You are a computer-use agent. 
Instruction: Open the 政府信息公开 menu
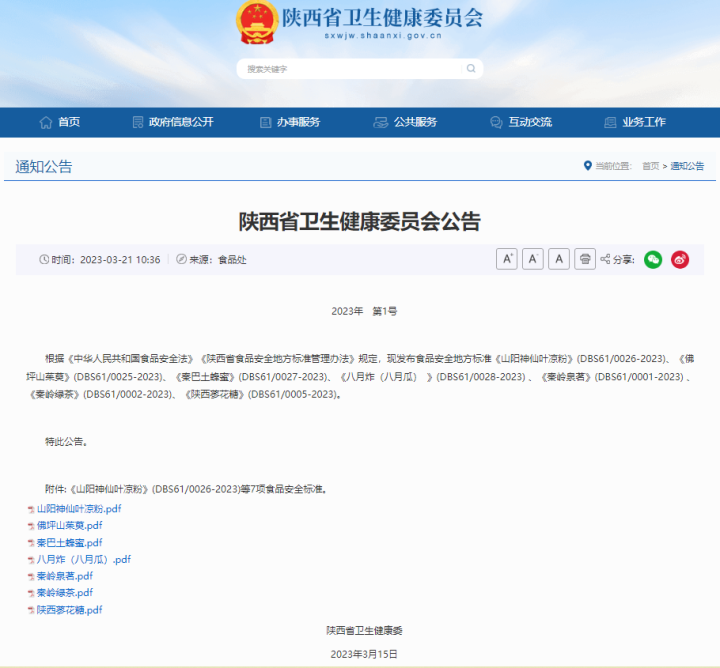tap(173, 122)
